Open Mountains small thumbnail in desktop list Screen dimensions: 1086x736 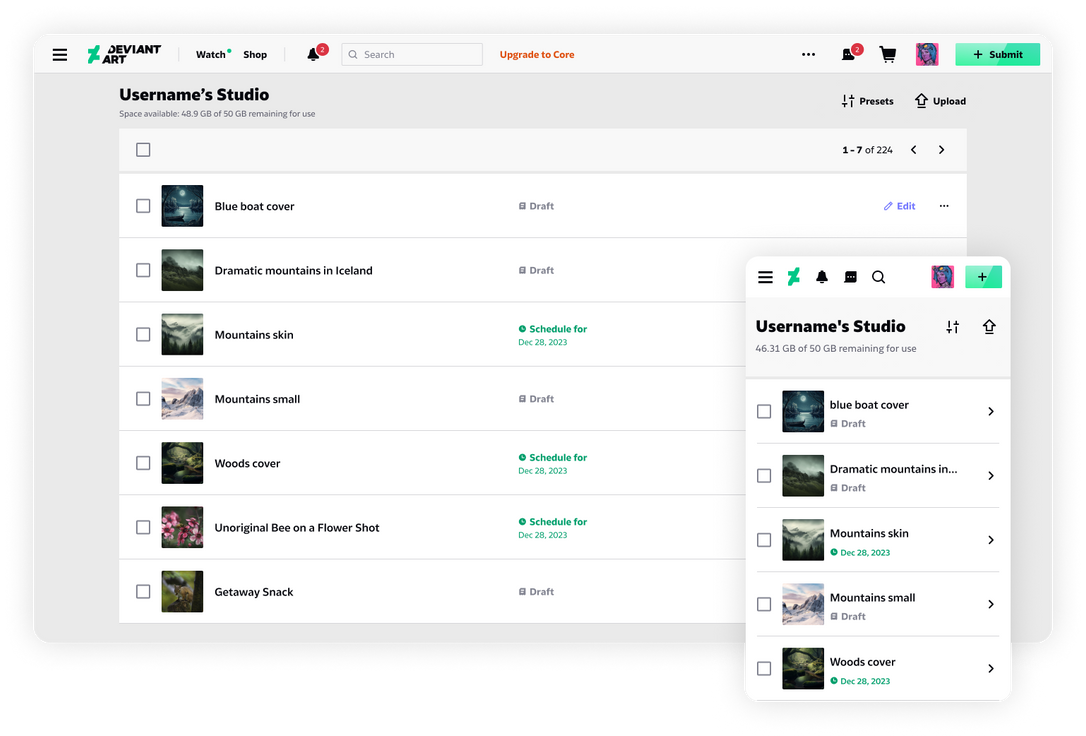pyautogui.click(x=182, y=399)
